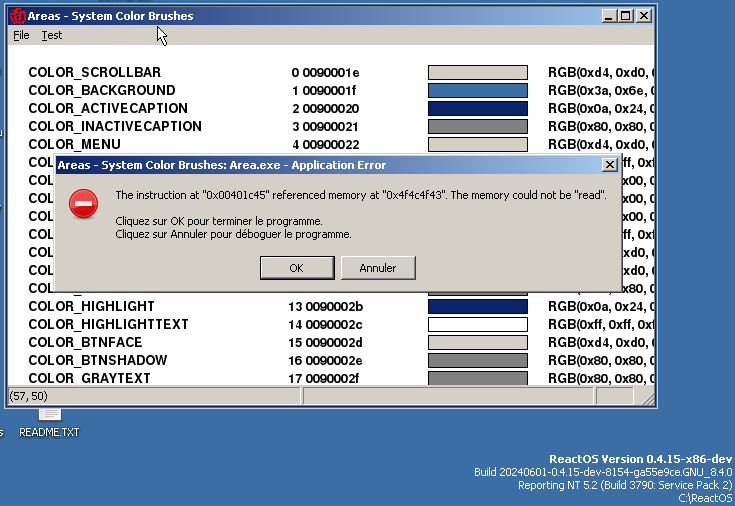Viewport: 735px width, 506px height.
Task: Click the COLOR_GRAYTEXT label
Action: pyautogui.click(x=89, y=378)
